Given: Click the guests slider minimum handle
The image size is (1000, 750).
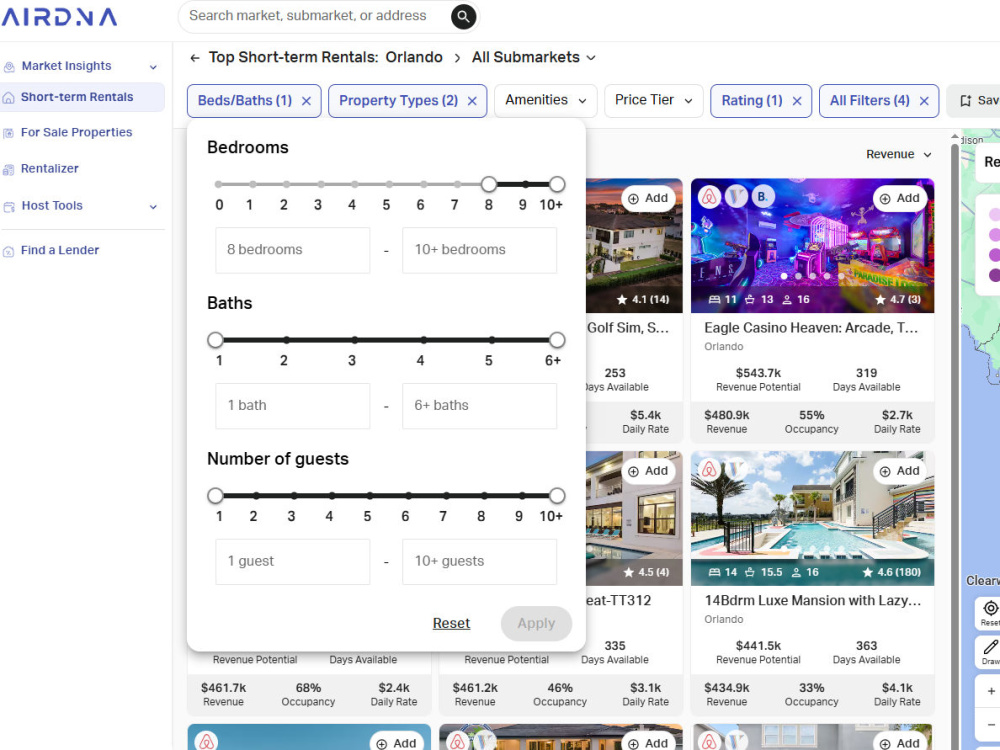Looking at the screenshot, I should click(x=216, y=496).
